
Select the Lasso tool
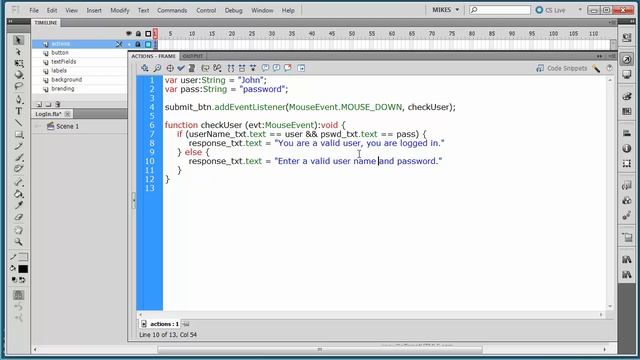(x=18, y=86)
